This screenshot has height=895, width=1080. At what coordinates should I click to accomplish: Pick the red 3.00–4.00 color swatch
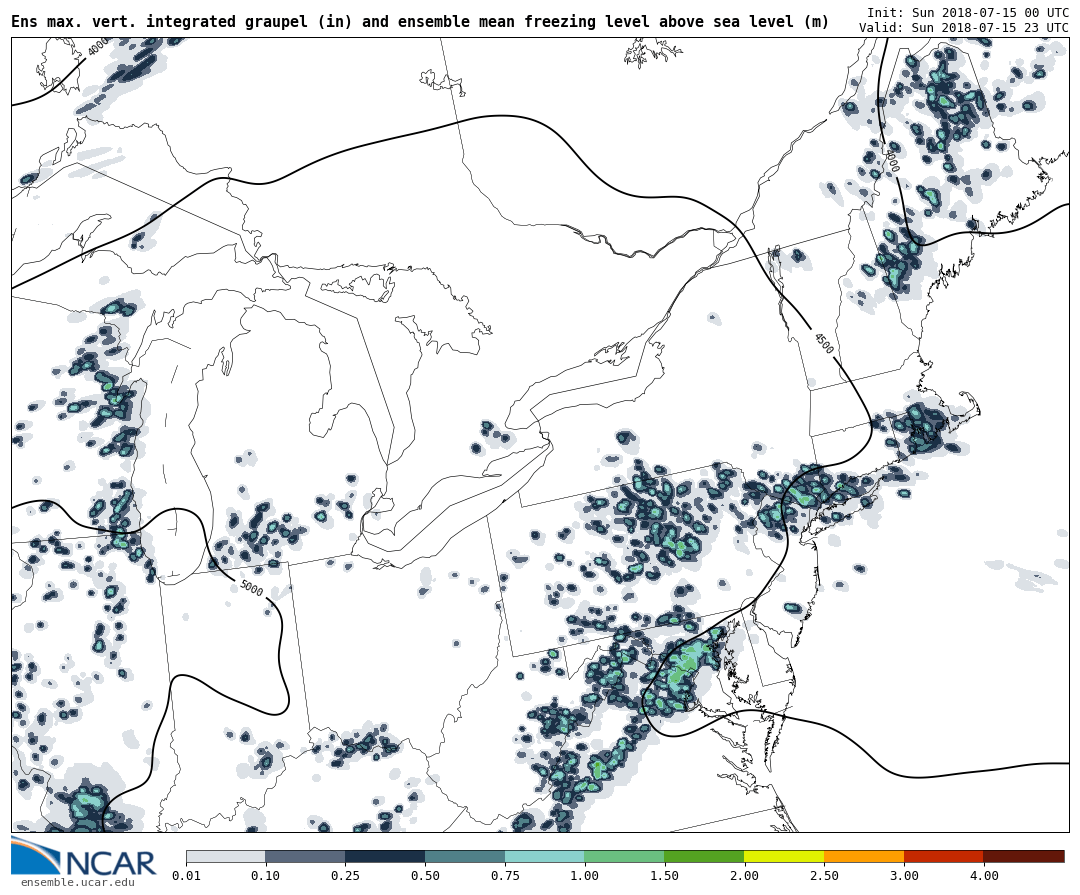(943, 857)
